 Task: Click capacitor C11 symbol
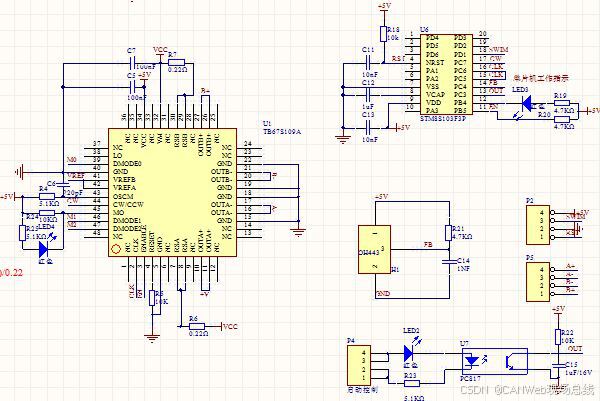coord(368,63)
